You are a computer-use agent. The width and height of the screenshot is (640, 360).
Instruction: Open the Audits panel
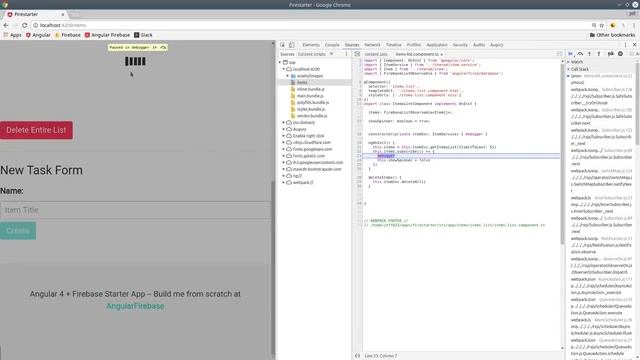(x=479, y=45)
